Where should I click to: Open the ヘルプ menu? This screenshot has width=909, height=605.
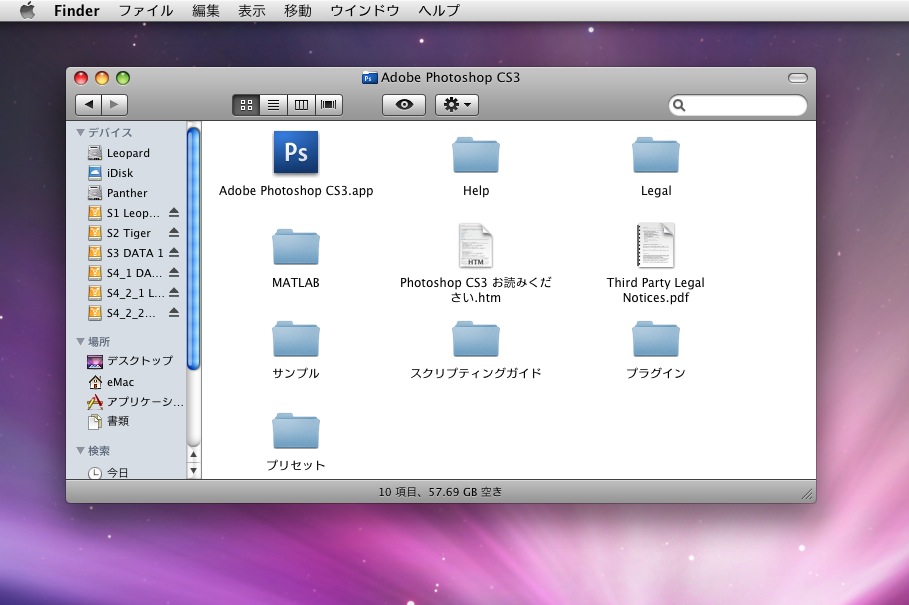pyautogui.click(x=439, y=10)
